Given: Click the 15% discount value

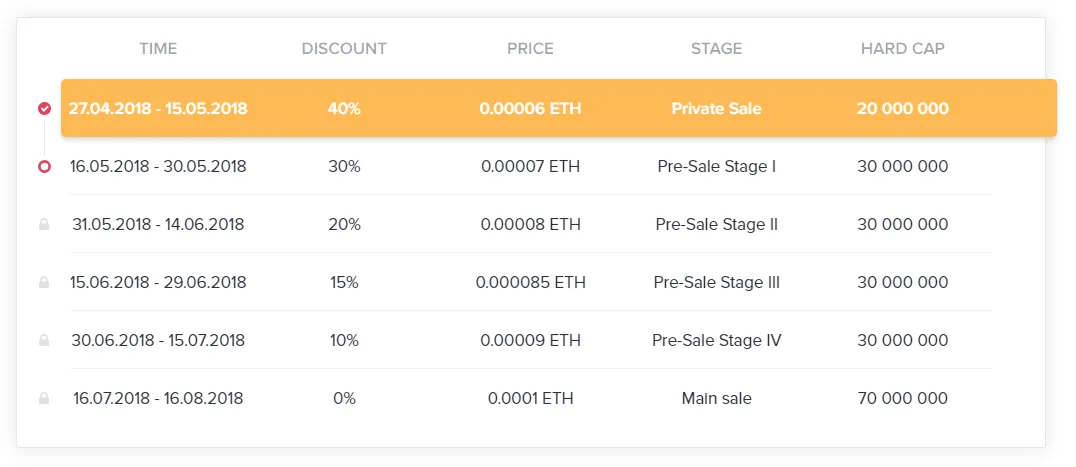Looking at the screenshot, I should [x=344, y=283].
